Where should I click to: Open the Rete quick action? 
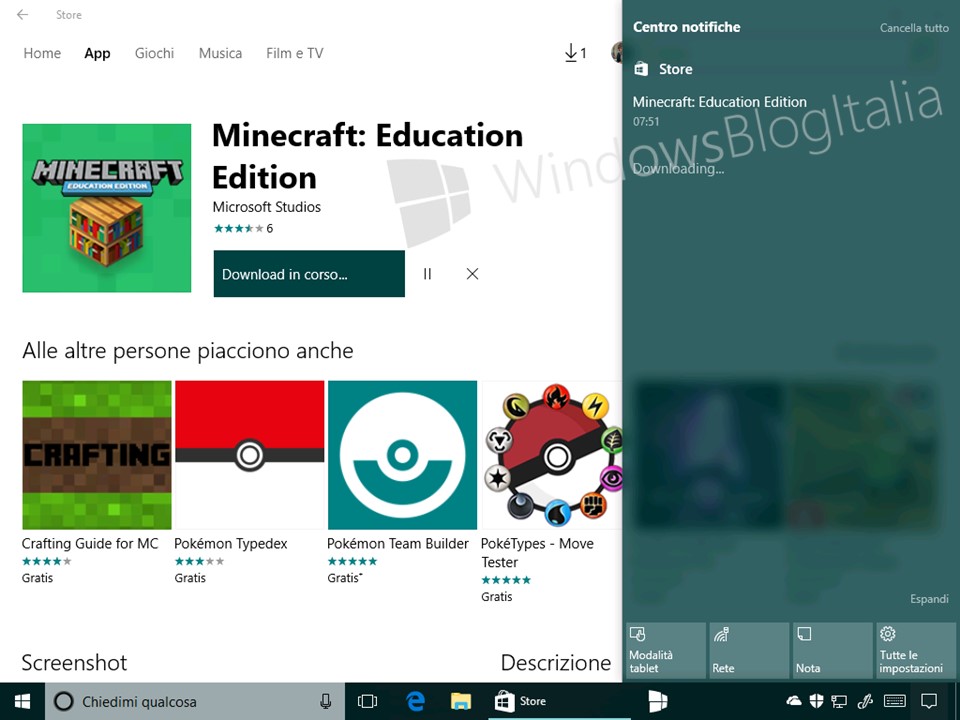(749, 650)
